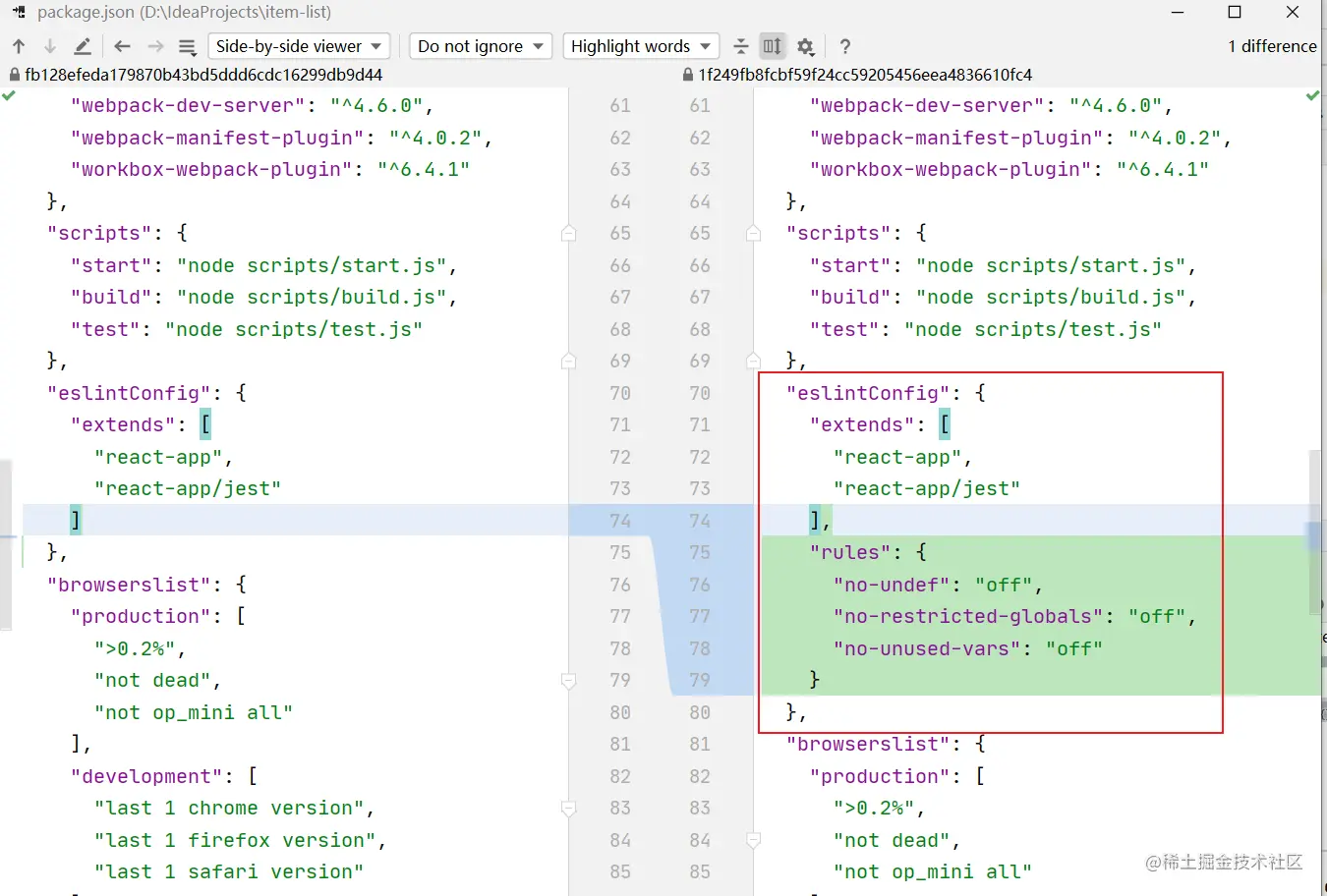Click "last 1 firefox version" line
The width and height of the screenshot is (1327, 896).
click(240, 840)
